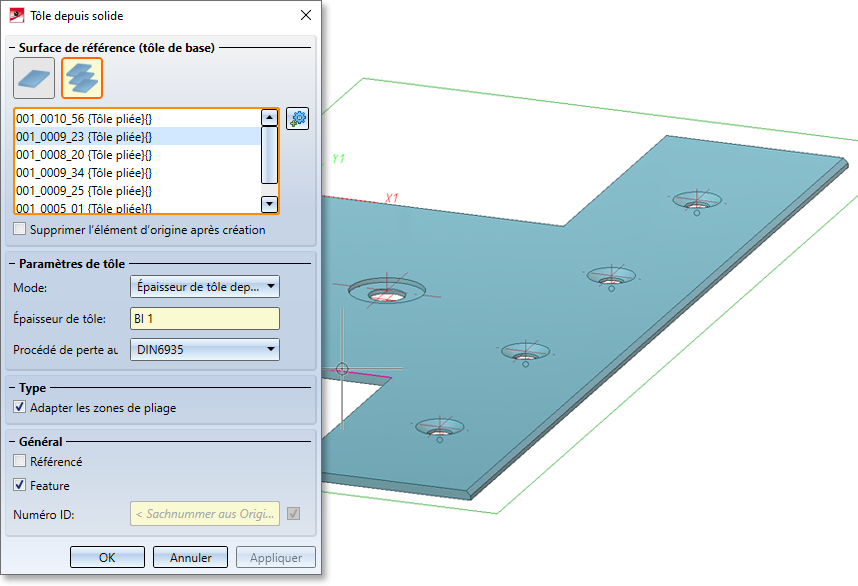Select list row 001_0009_23 {Tôle pliée}
858x586 pixels.
pos(138,136)
